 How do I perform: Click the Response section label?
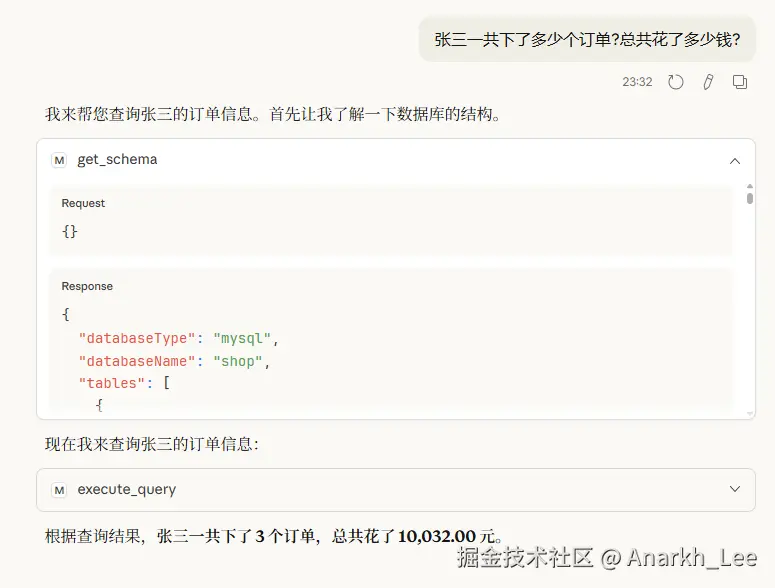coord(87,286)
